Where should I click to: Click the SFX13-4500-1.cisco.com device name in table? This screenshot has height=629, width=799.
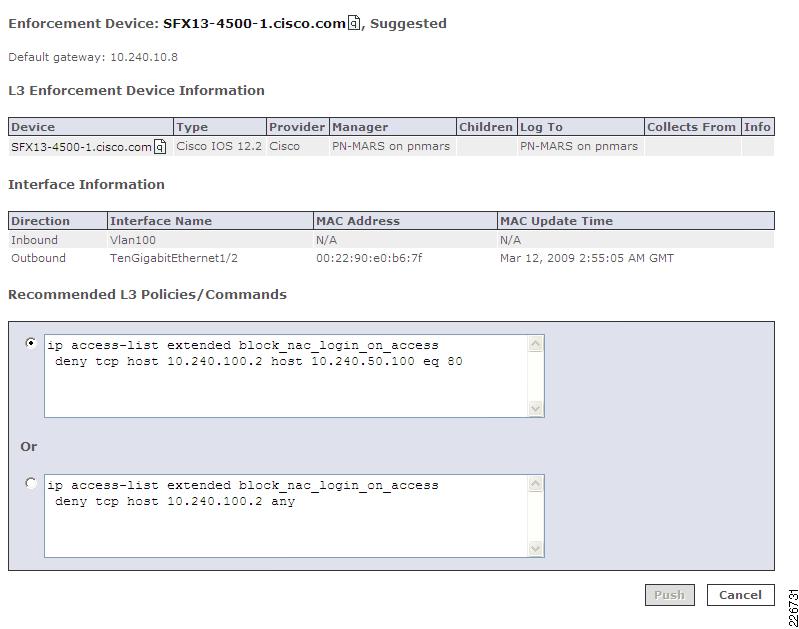click(81, 147)
